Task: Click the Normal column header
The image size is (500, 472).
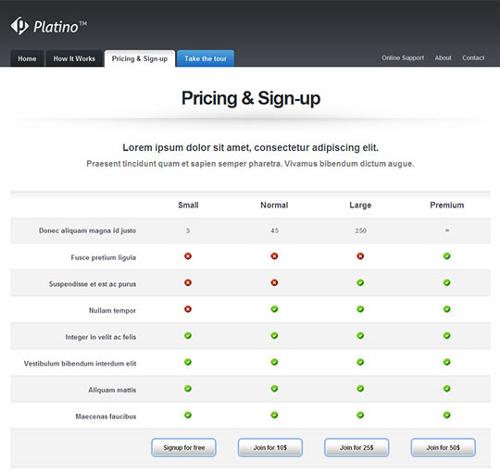Action: (x=274, y=205)
